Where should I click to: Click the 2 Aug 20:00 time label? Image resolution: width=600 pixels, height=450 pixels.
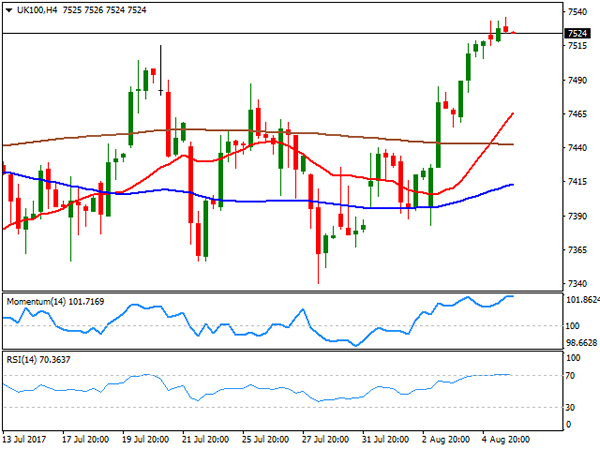pyautogui.click(x=446, y=439)
